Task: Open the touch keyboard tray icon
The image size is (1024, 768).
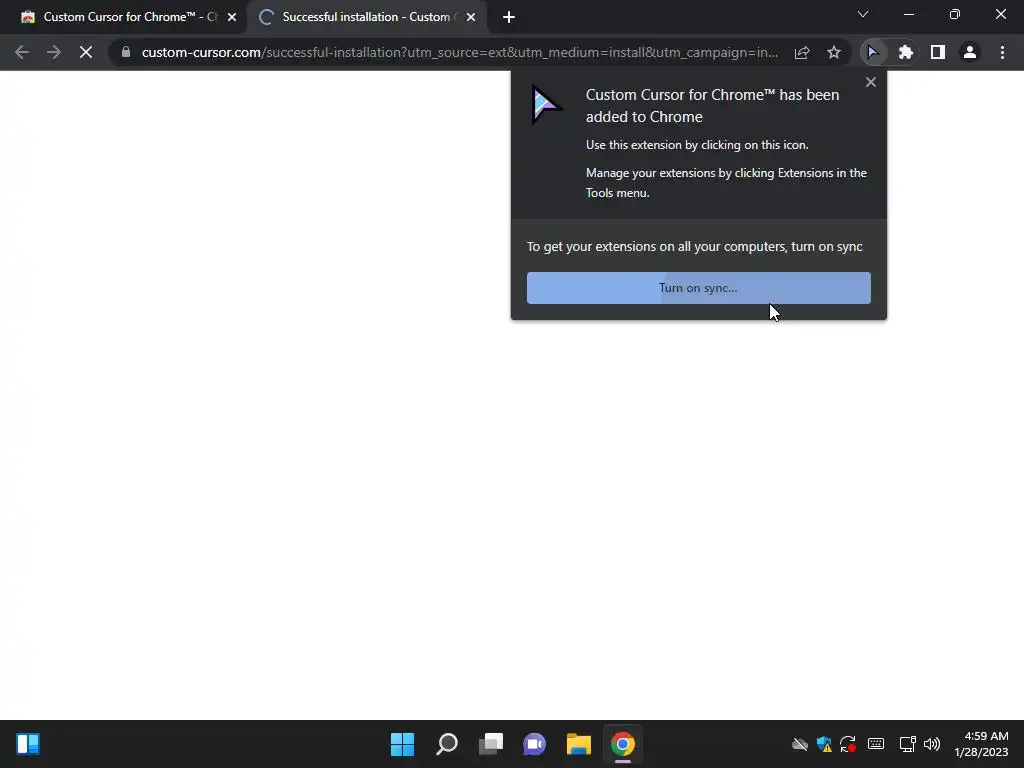Action: [876, 744]
